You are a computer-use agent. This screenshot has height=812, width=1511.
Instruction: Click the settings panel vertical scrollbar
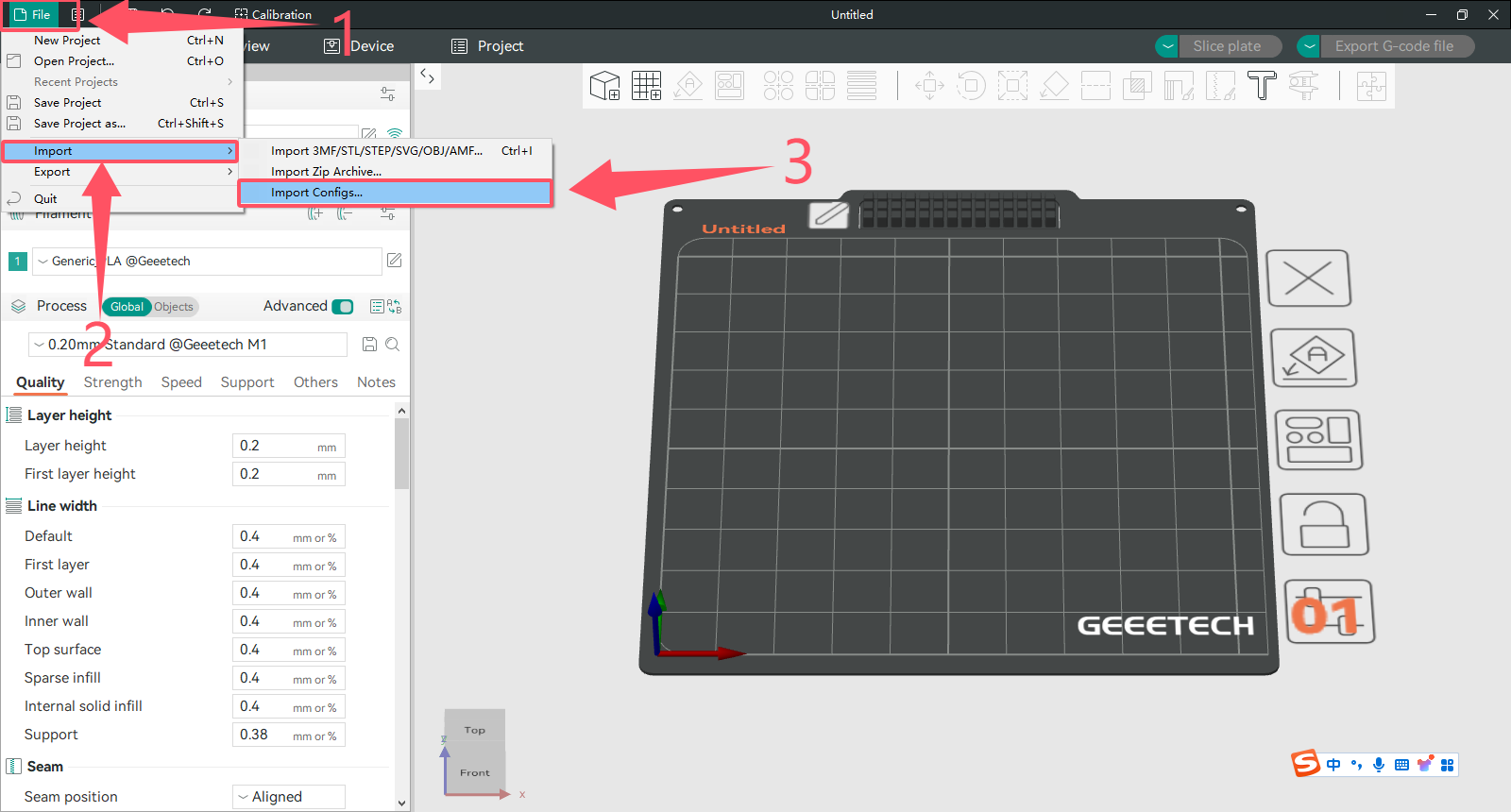[x=402, y=454]
